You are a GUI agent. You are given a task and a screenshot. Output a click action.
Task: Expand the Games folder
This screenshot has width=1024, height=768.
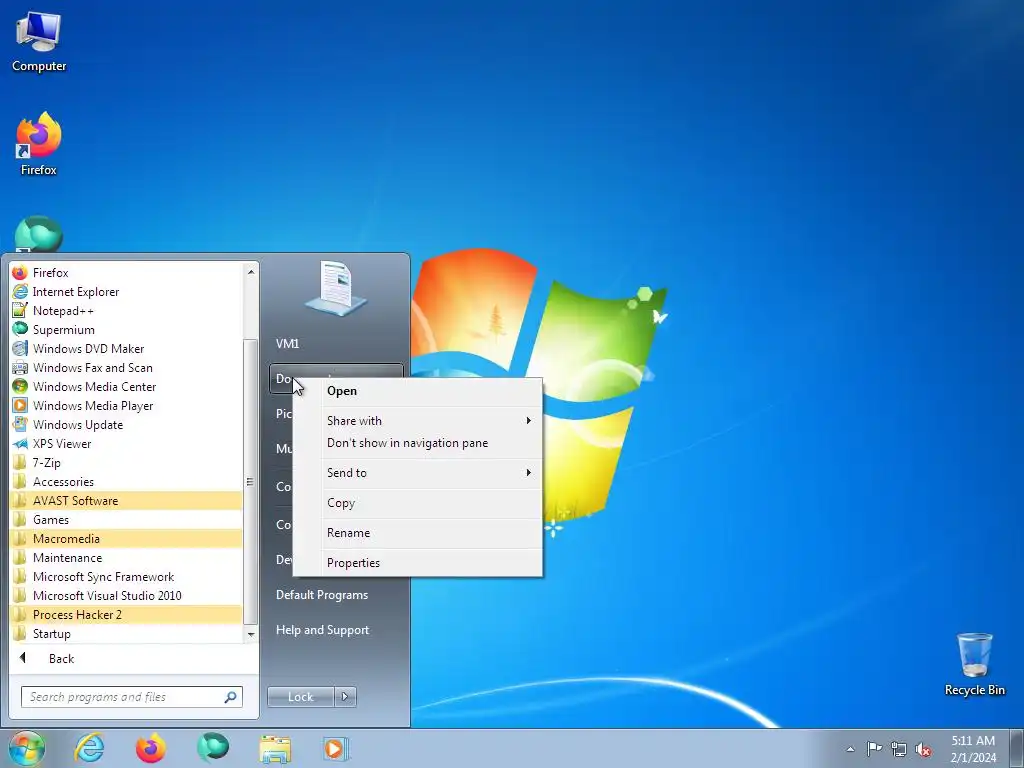click(x=125, y=519)
